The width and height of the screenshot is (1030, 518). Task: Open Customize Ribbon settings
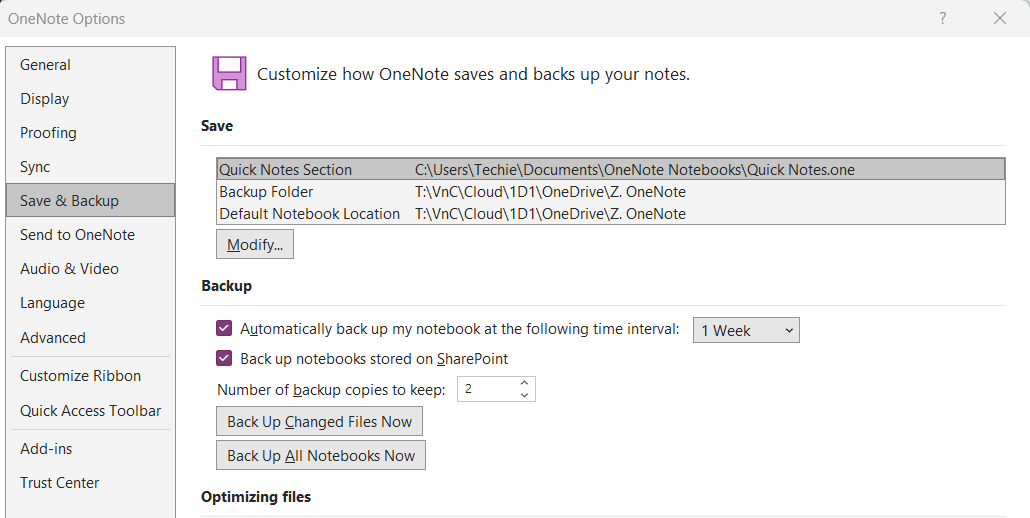click(90, 376)
